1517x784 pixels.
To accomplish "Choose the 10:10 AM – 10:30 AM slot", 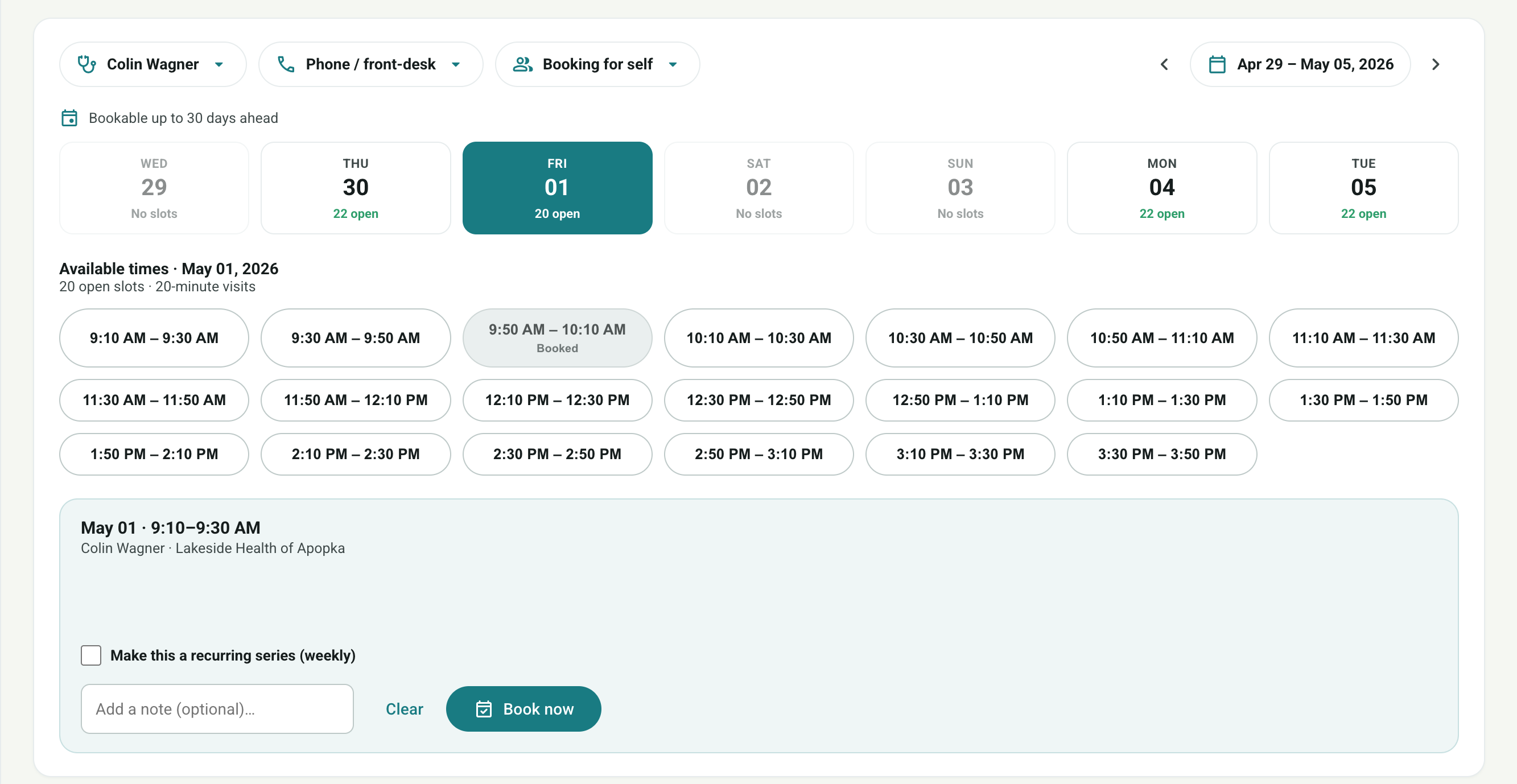I will 758,338.
